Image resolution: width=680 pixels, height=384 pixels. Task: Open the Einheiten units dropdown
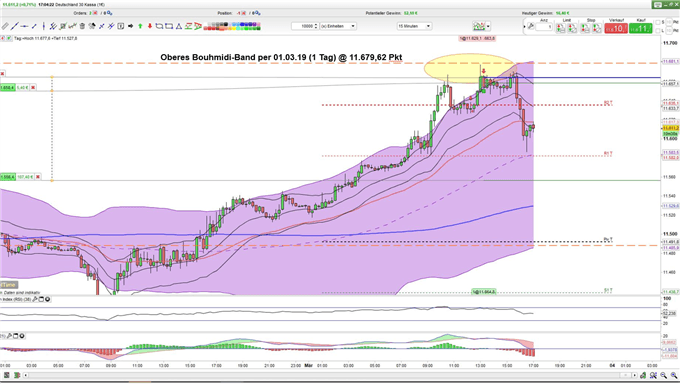(x=338, y=26)
